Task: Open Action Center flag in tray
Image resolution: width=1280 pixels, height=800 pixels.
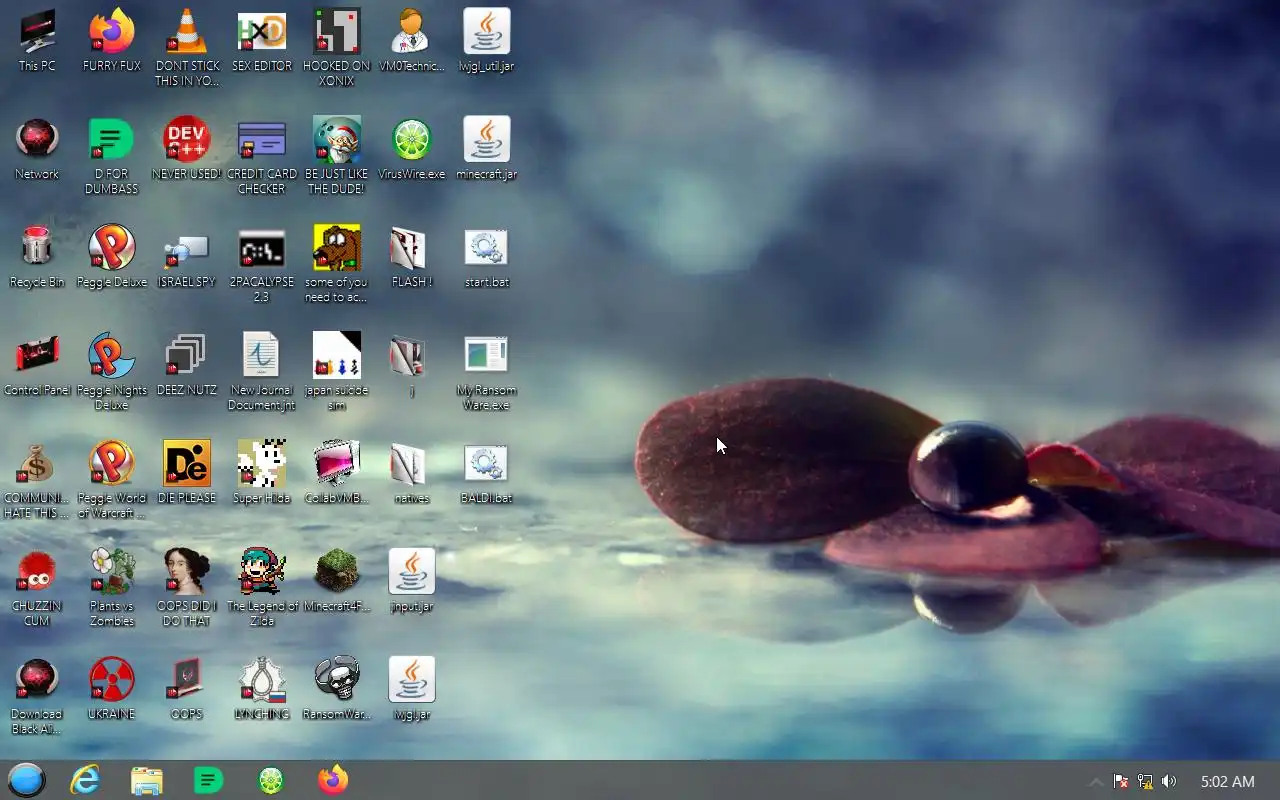Action: [x=1121, y=781]
